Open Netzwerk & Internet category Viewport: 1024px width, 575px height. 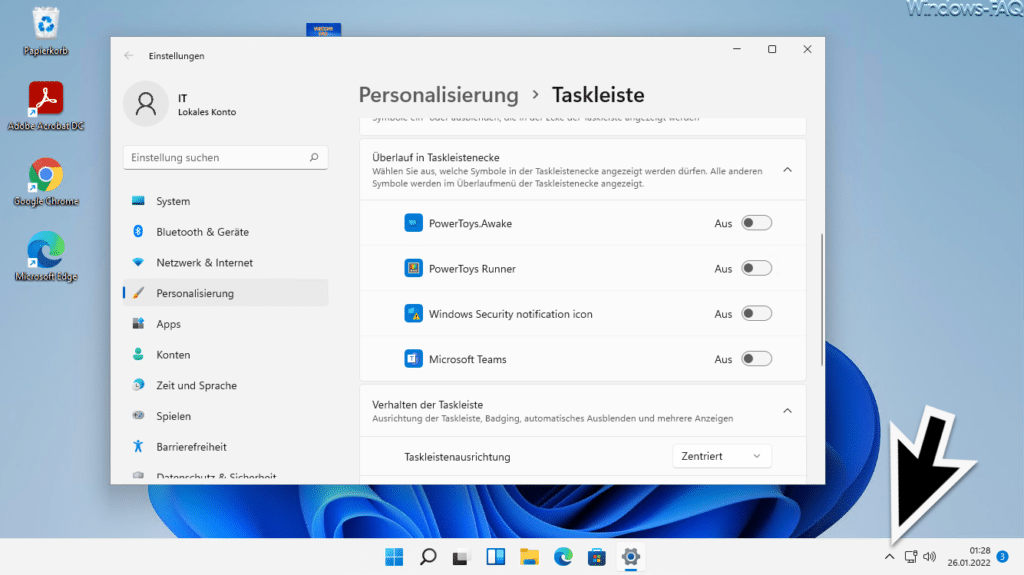[x=225, y=263]
